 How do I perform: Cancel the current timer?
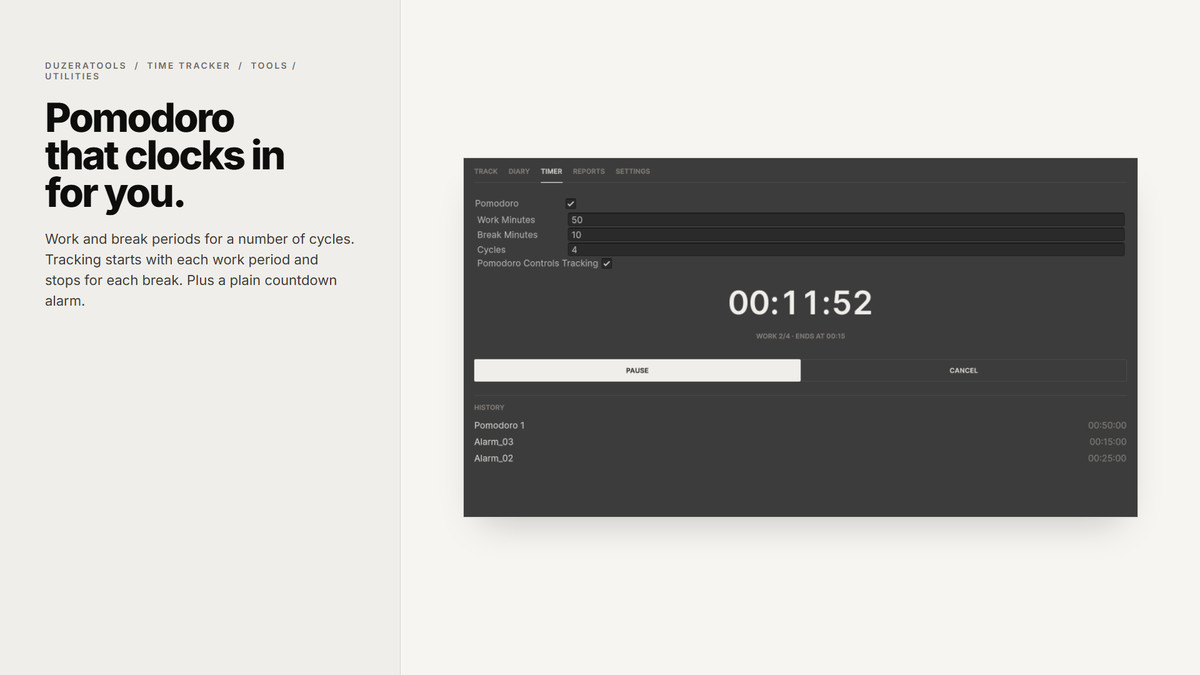click(x=964, y=370)
